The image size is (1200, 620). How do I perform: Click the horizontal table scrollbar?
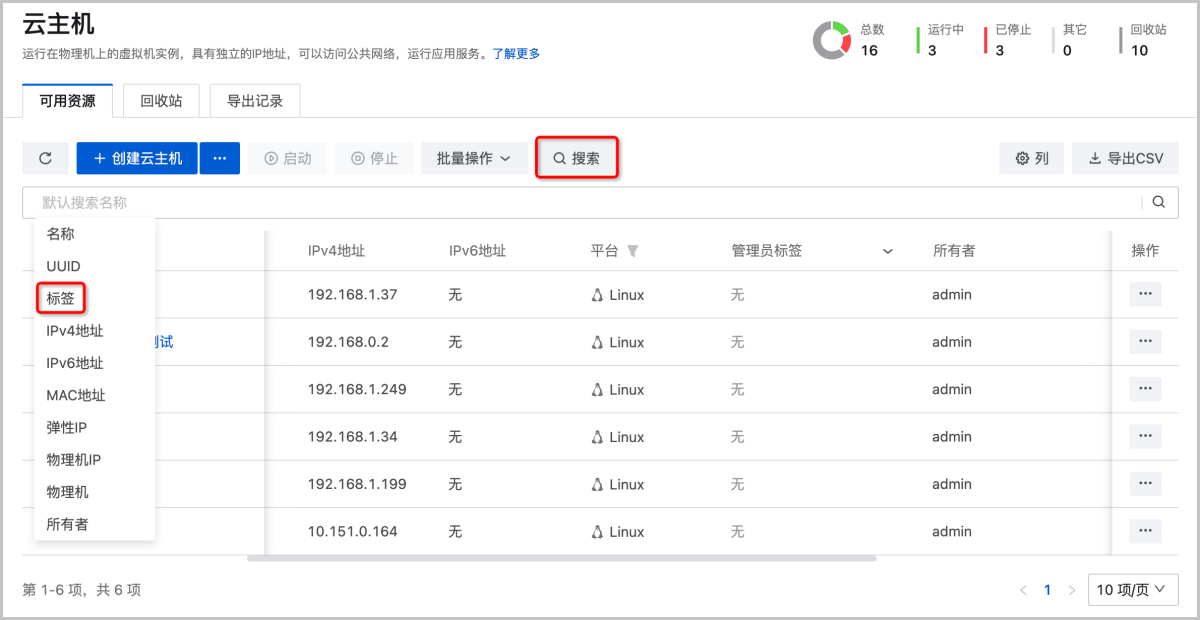coord(561,558)
